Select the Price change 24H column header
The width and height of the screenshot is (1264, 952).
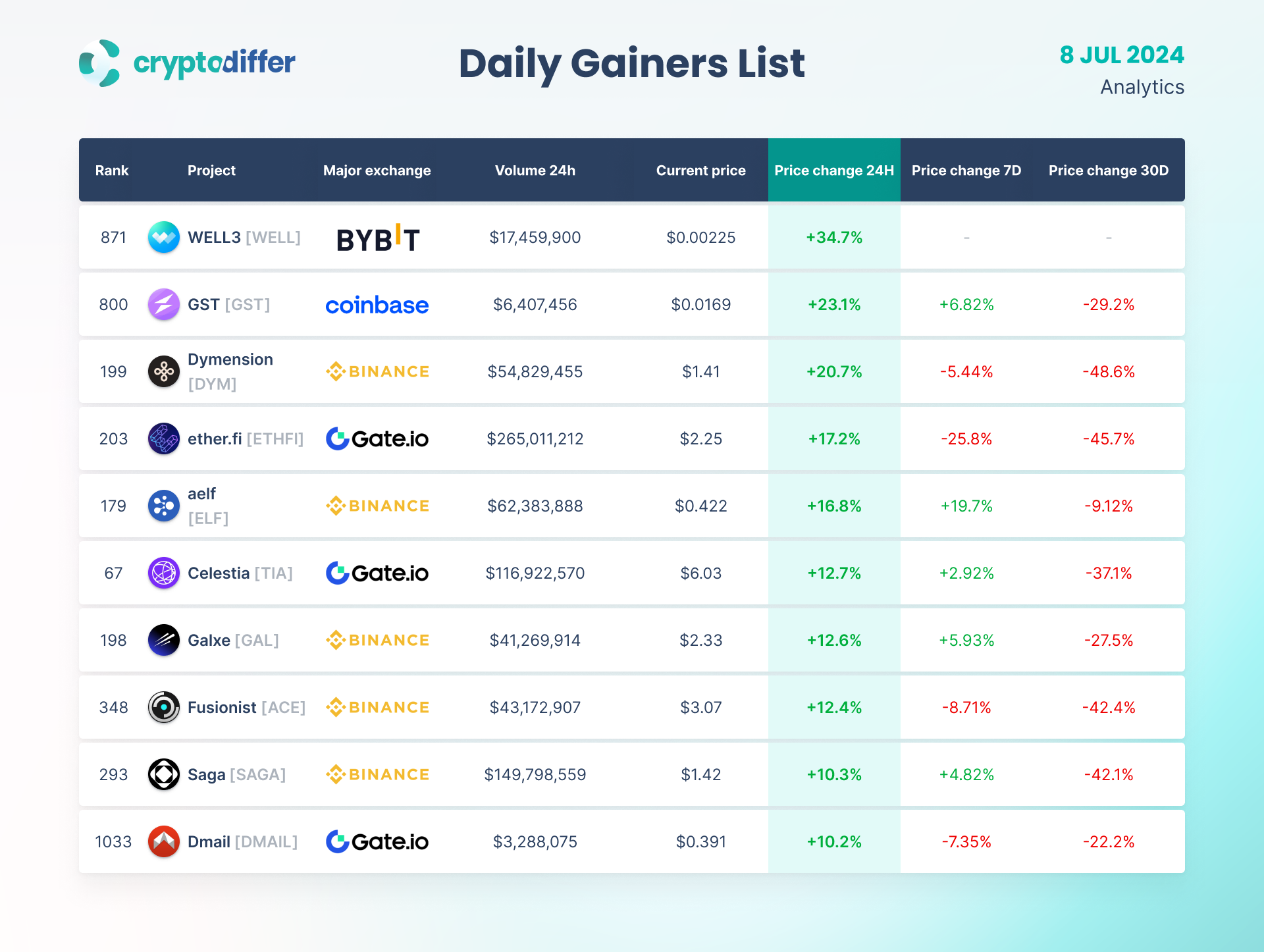point(834,171)
